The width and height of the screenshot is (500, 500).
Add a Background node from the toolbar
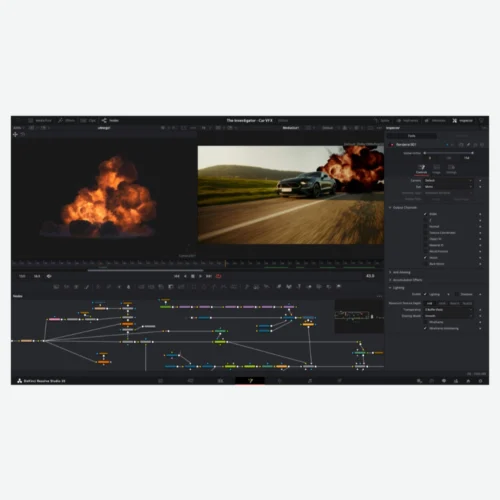[56, 287]
